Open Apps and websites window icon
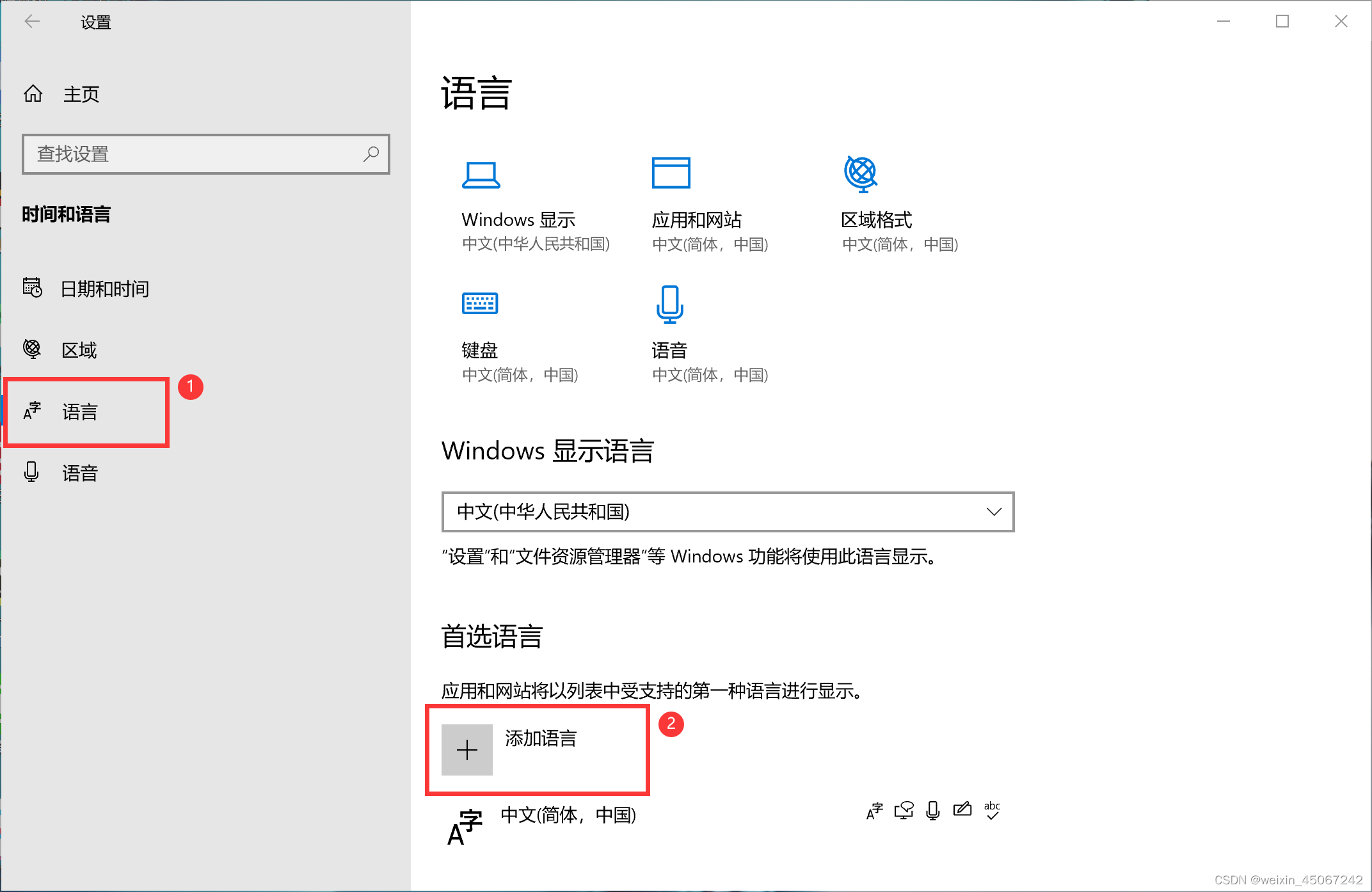 (671, 173)
